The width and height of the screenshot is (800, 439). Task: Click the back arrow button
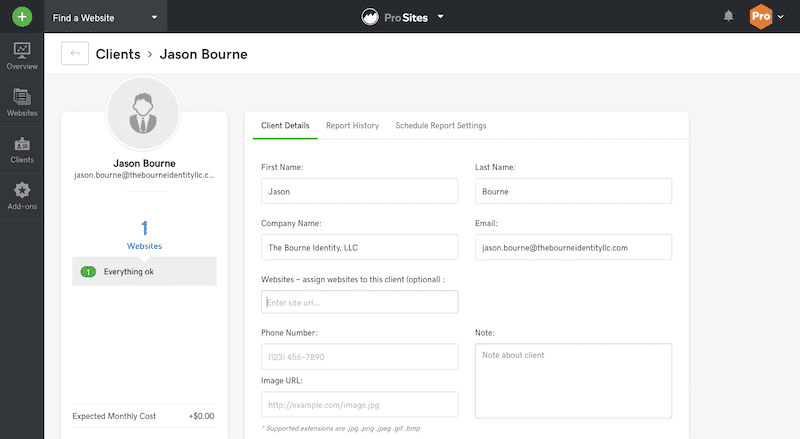75,53
